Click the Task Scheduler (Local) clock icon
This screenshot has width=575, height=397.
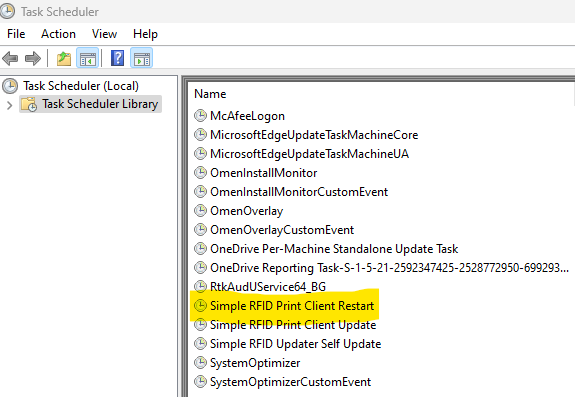point(10,86)
